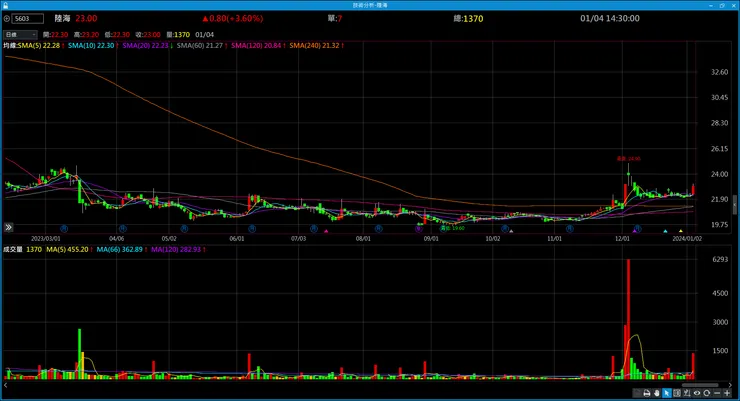The height and width of the screenshot is (401, 740).
Task: Click the SMA(5) moving average label
Action: [39, 46]
